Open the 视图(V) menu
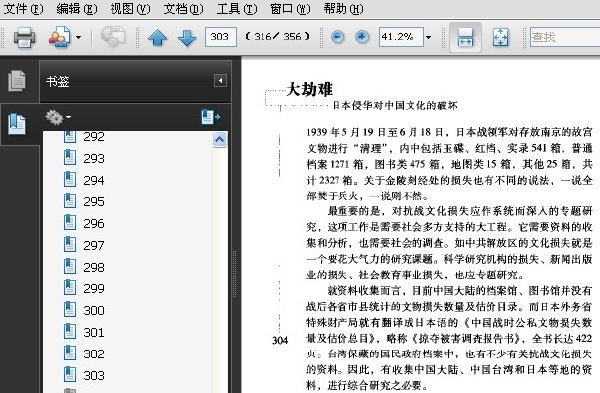Screen dimensions: 600x393 coord(130,8)
